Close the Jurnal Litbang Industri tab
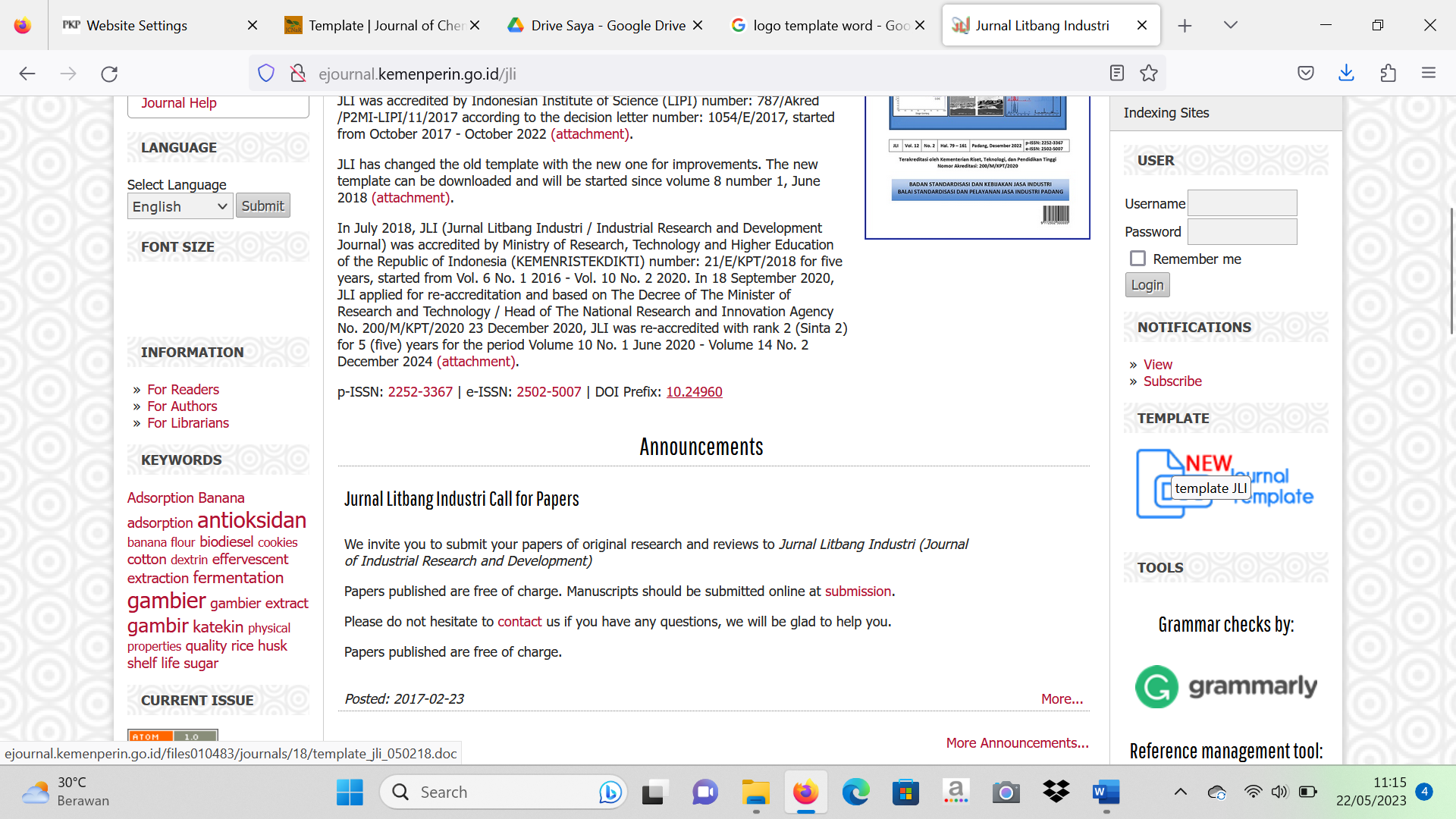1456x819 pixels. click(1142, 25)
